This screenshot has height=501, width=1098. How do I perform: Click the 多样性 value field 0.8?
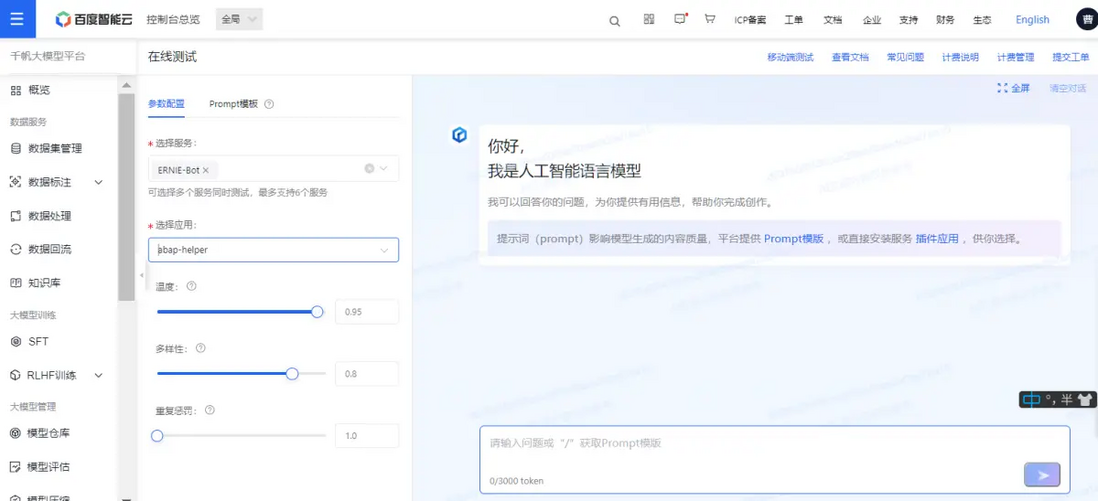367,373
